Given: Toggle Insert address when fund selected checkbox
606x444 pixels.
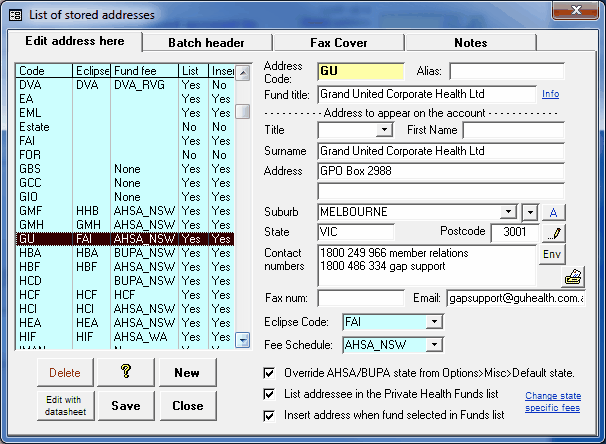Looking at the screenshot, I should pos(268,415).
